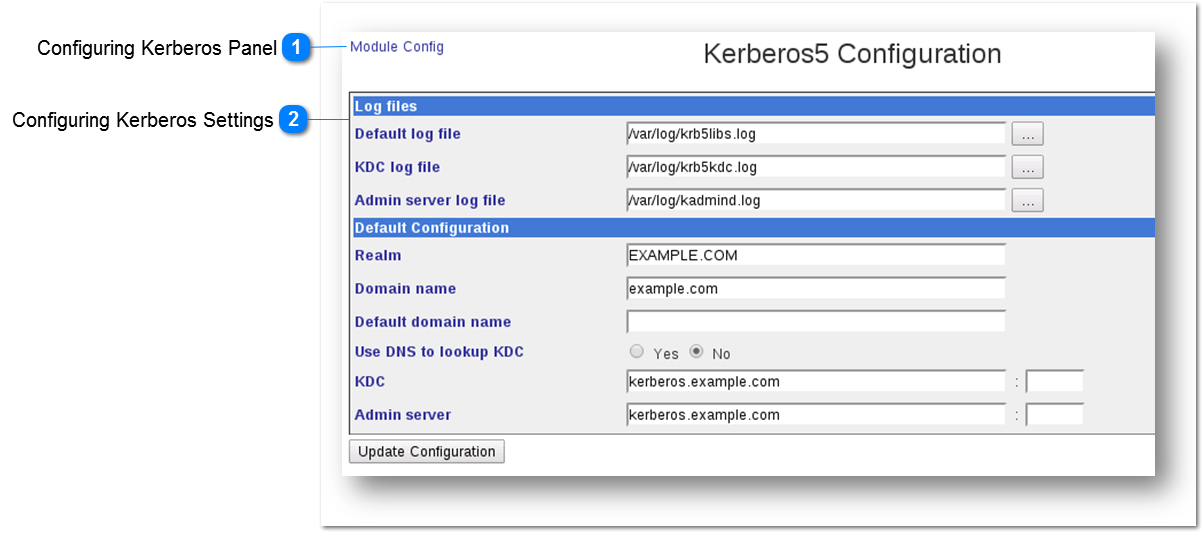Select Yes for Use DNS to lookup KDC
1204x534 pixels.
[636, 352]
